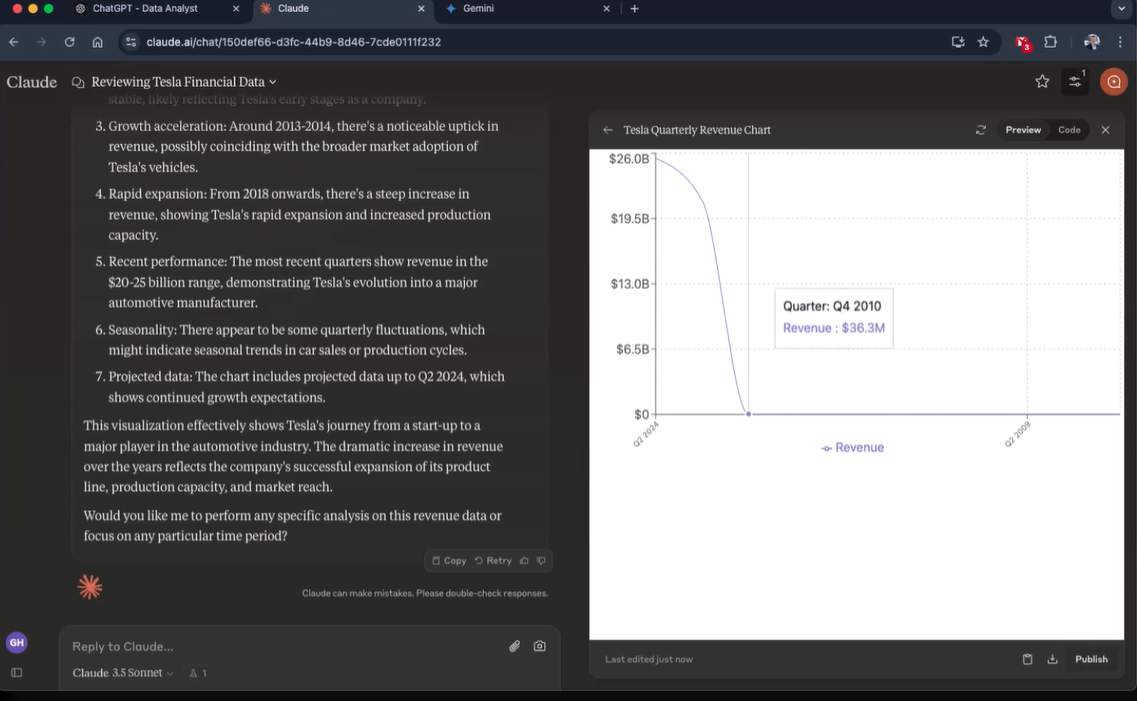1137x701 pixels.
Task: Refresh the artifact preview
Action: pyautogui.click(x=980, y=130)
